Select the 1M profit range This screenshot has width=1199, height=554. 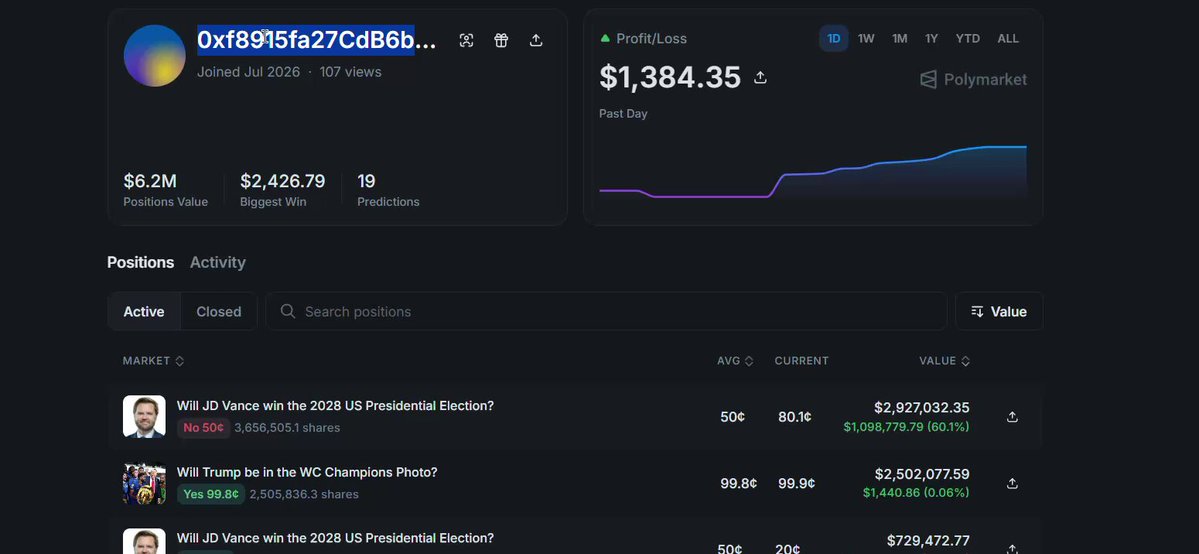(899, 38)
